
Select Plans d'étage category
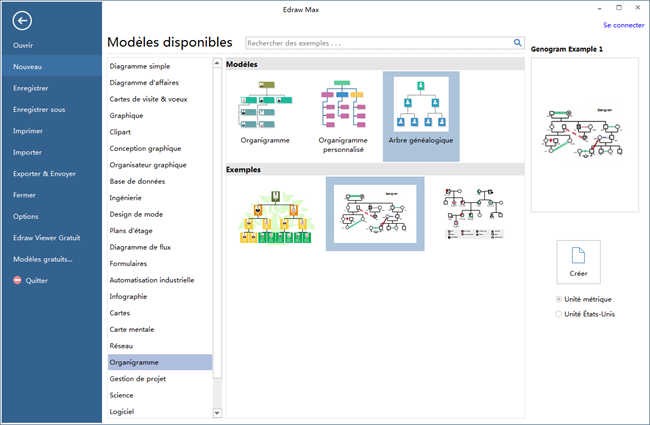(160, 231)
